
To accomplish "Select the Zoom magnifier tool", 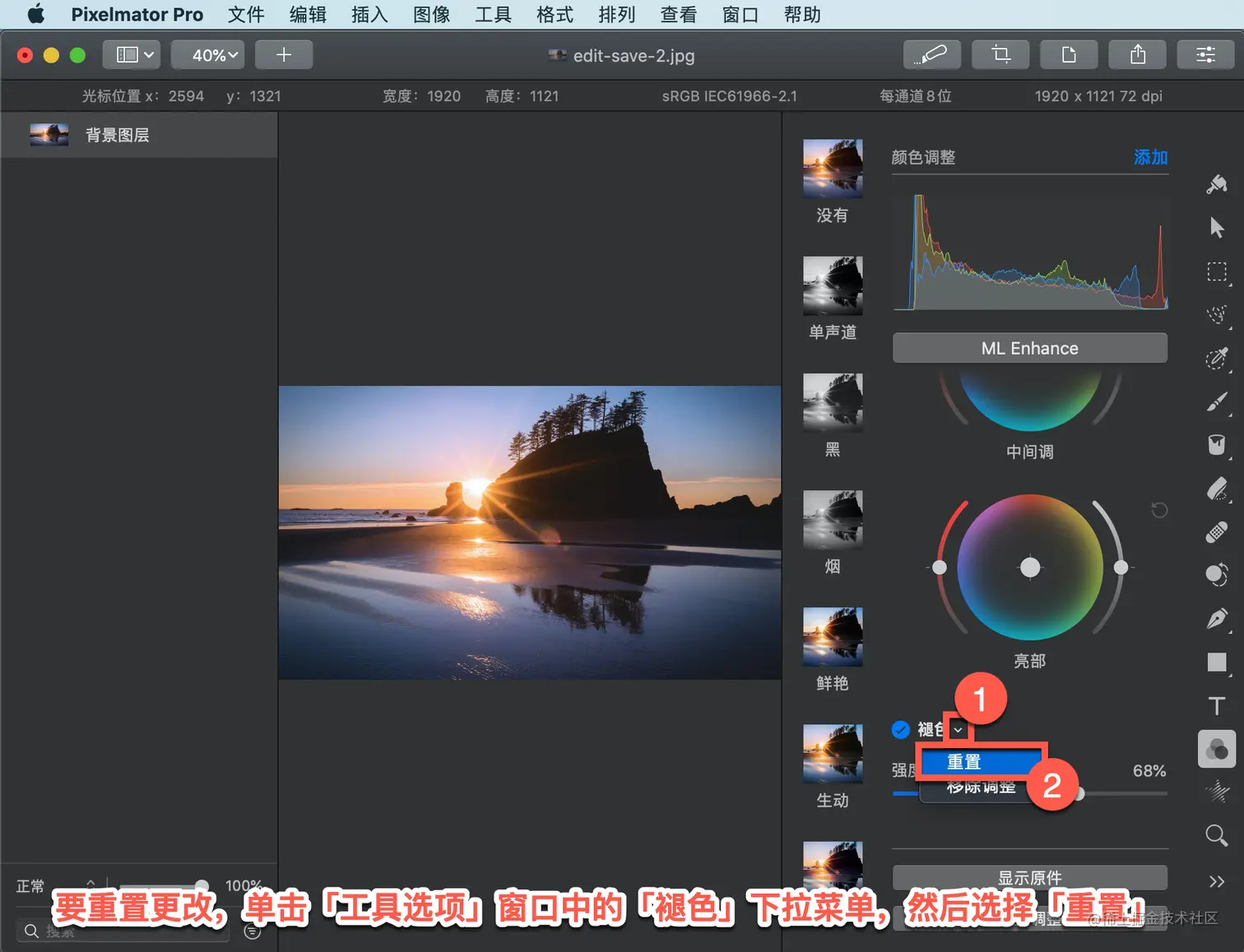I will pyautogui.click(x=1217, y=836).
